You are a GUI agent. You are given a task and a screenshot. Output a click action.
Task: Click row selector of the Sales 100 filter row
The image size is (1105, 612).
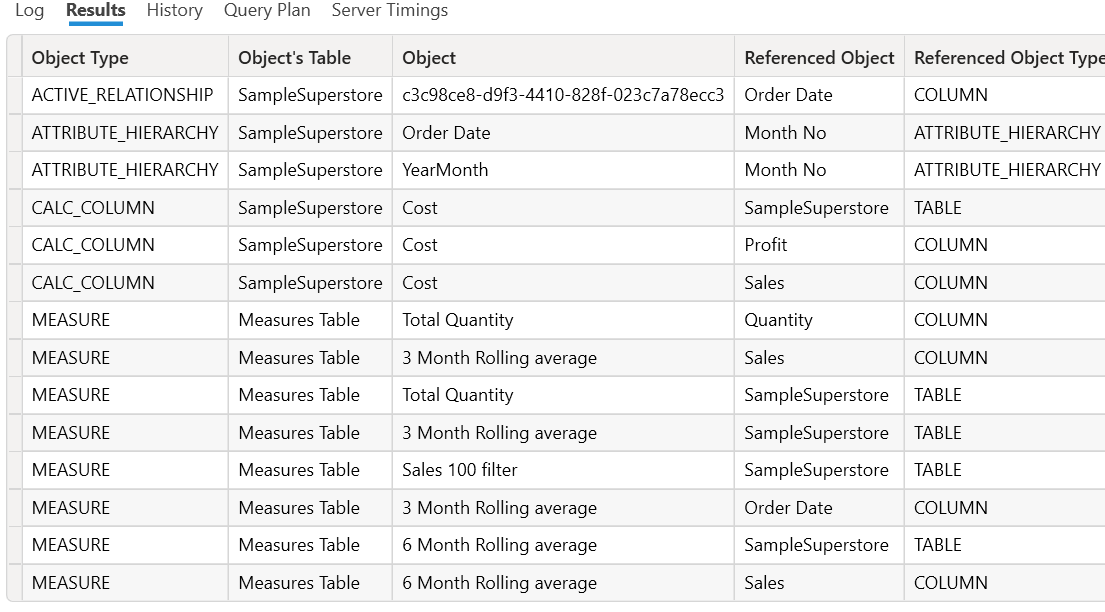14,470
